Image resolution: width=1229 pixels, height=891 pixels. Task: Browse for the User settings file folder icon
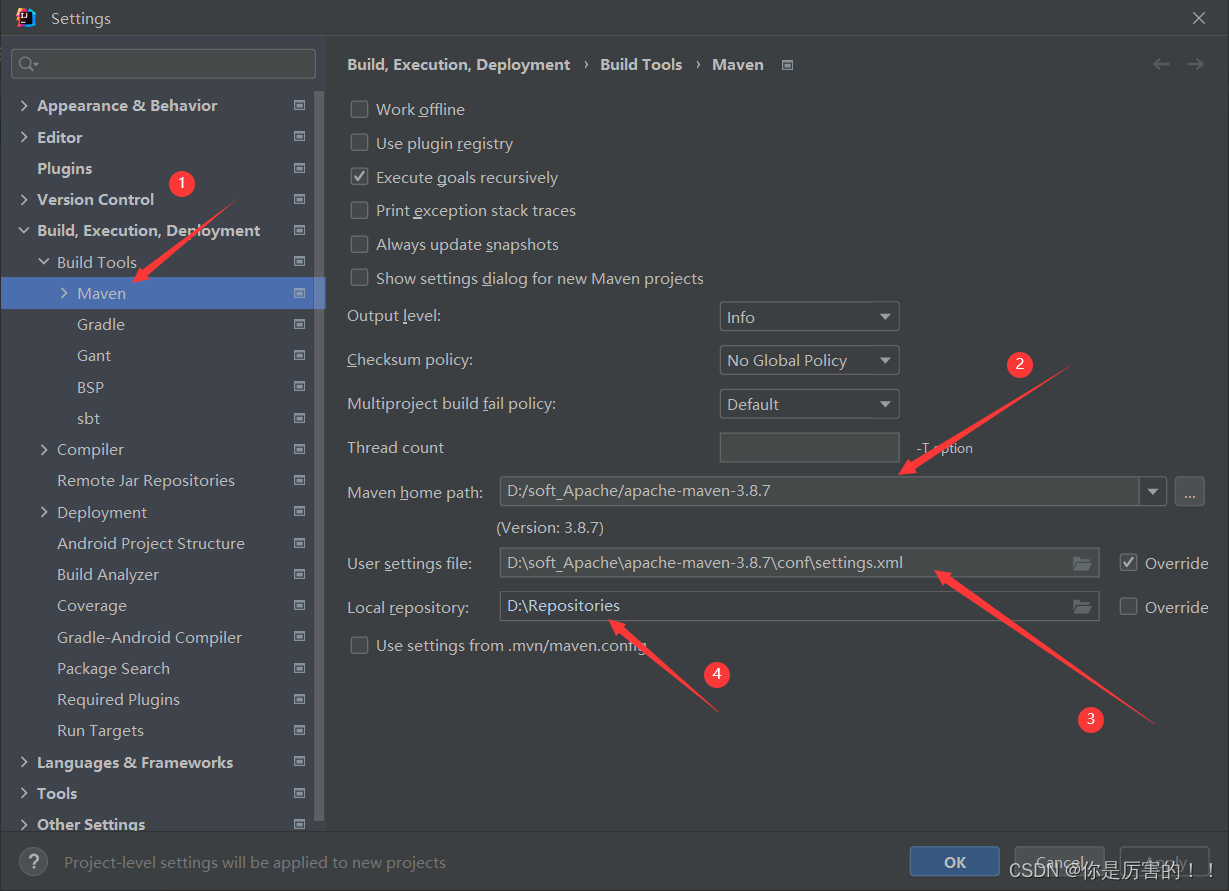coord(1081,563)
